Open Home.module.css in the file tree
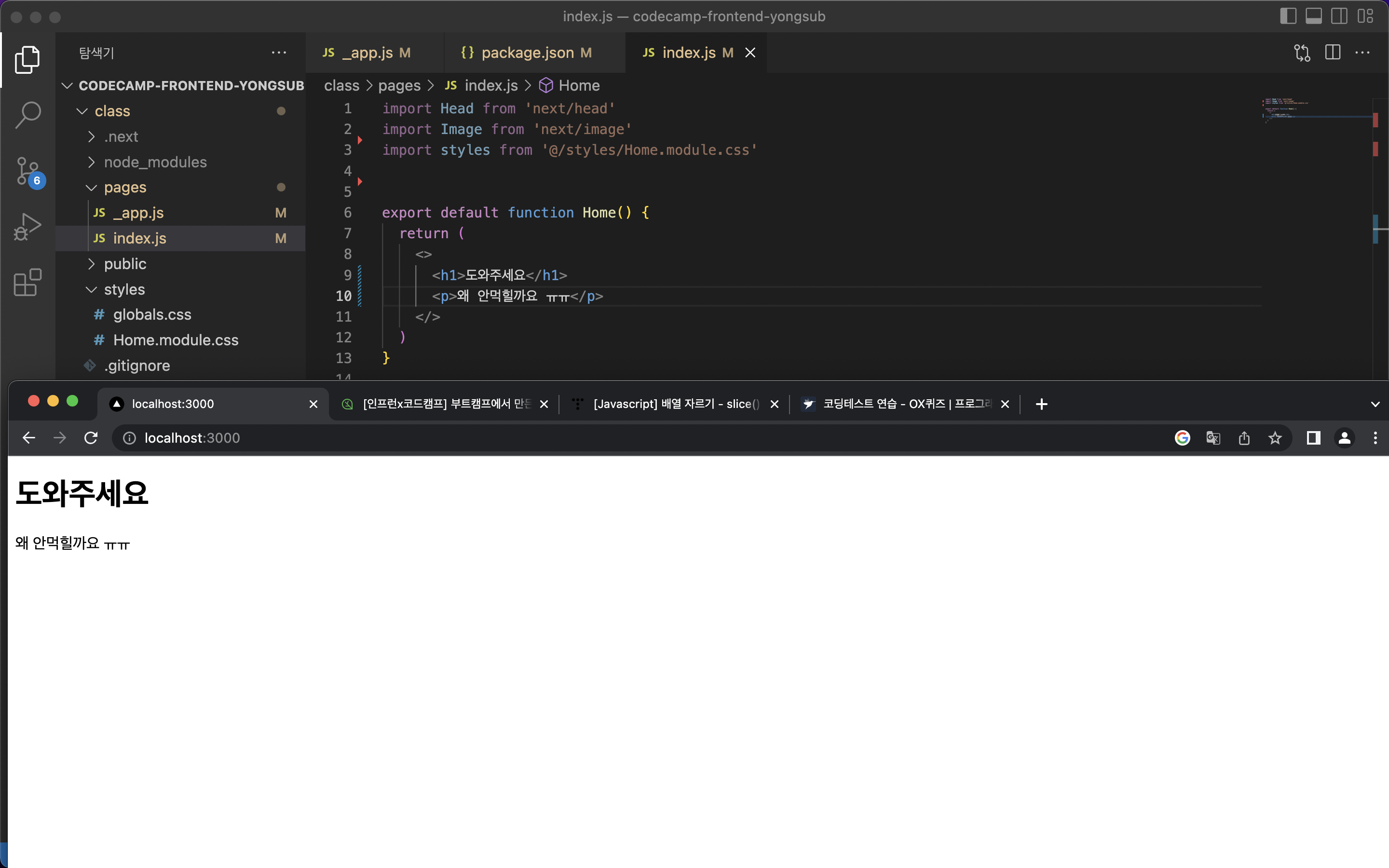This screenshot has height=868, width=1389. [x=180, y=340]
